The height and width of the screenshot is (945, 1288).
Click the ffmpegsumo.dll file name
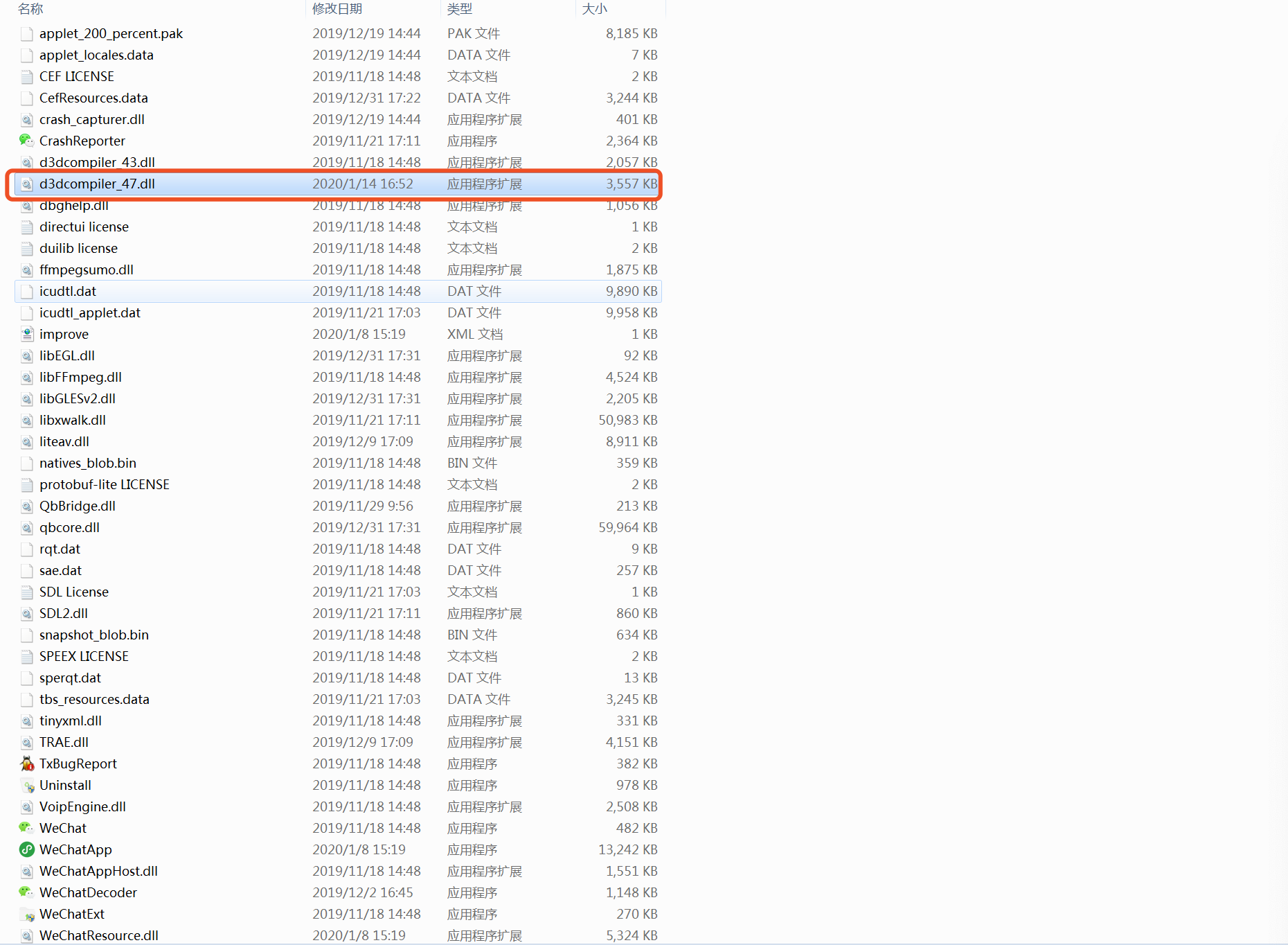click(x=86, y=270)
